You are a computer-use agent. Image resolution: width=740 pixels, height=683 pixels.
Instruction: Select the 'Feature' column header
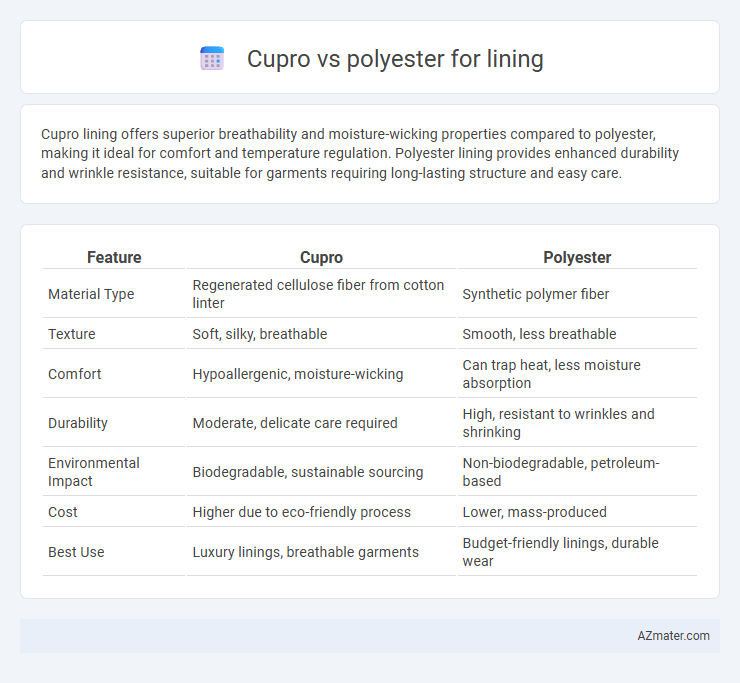pos(114,257)
